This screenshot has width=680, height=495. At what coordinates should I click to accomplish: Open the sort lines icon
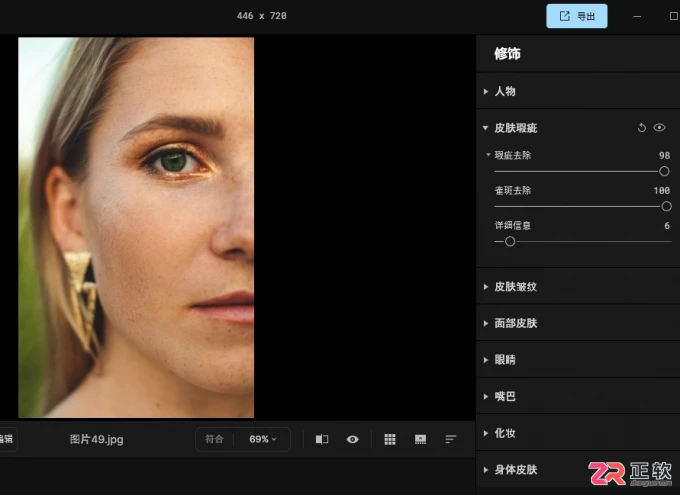pos(451,439)
